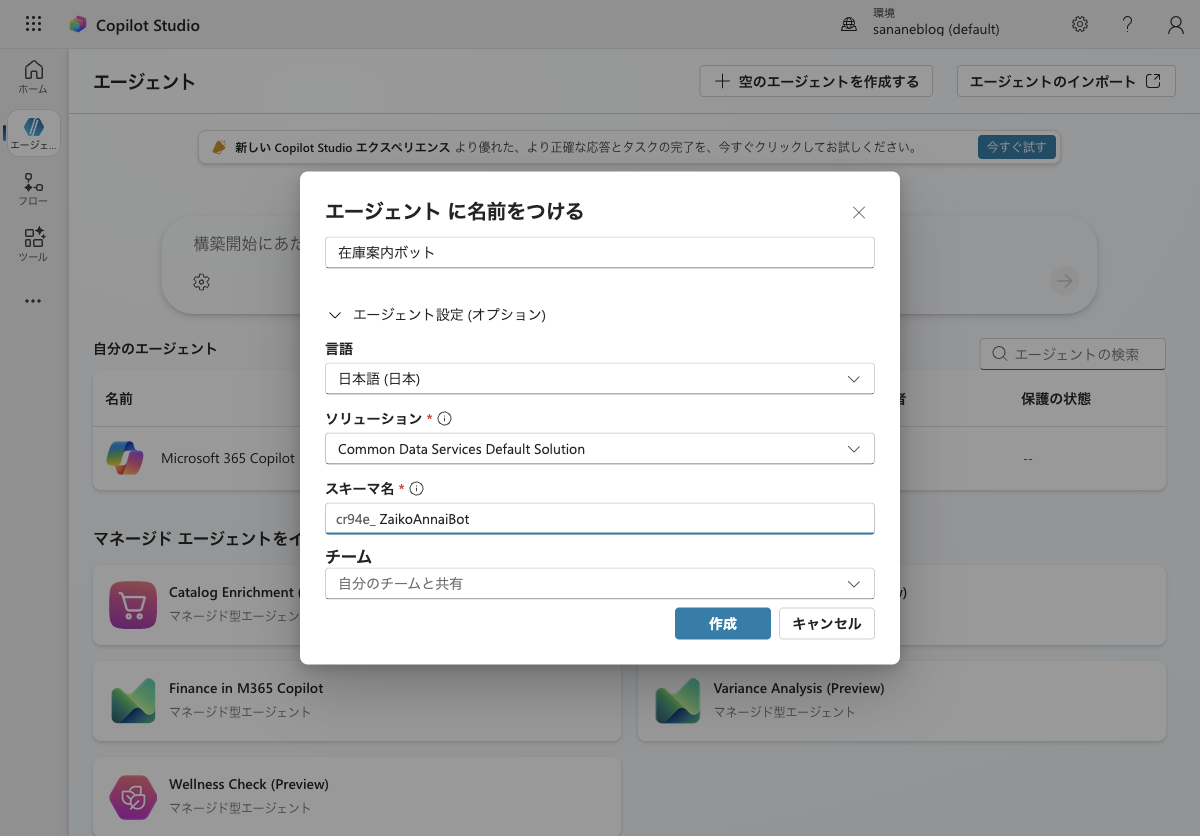Screen dimensions: 1200x836
Task: Click 作成 button
Action: [723, 623]
